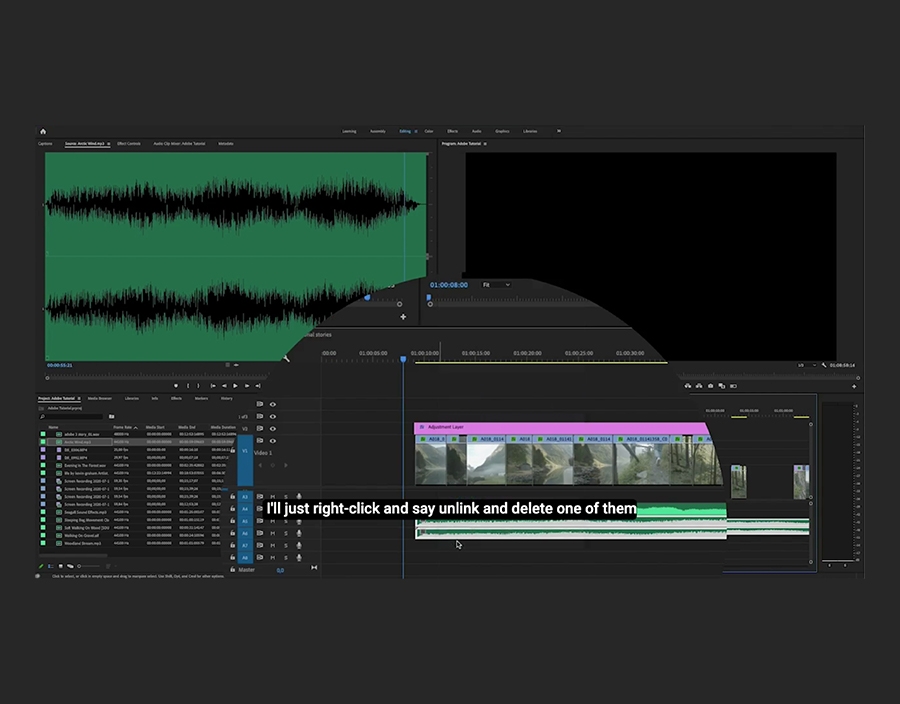
Task: Mute audio track A3
Action: coord(273,497)
